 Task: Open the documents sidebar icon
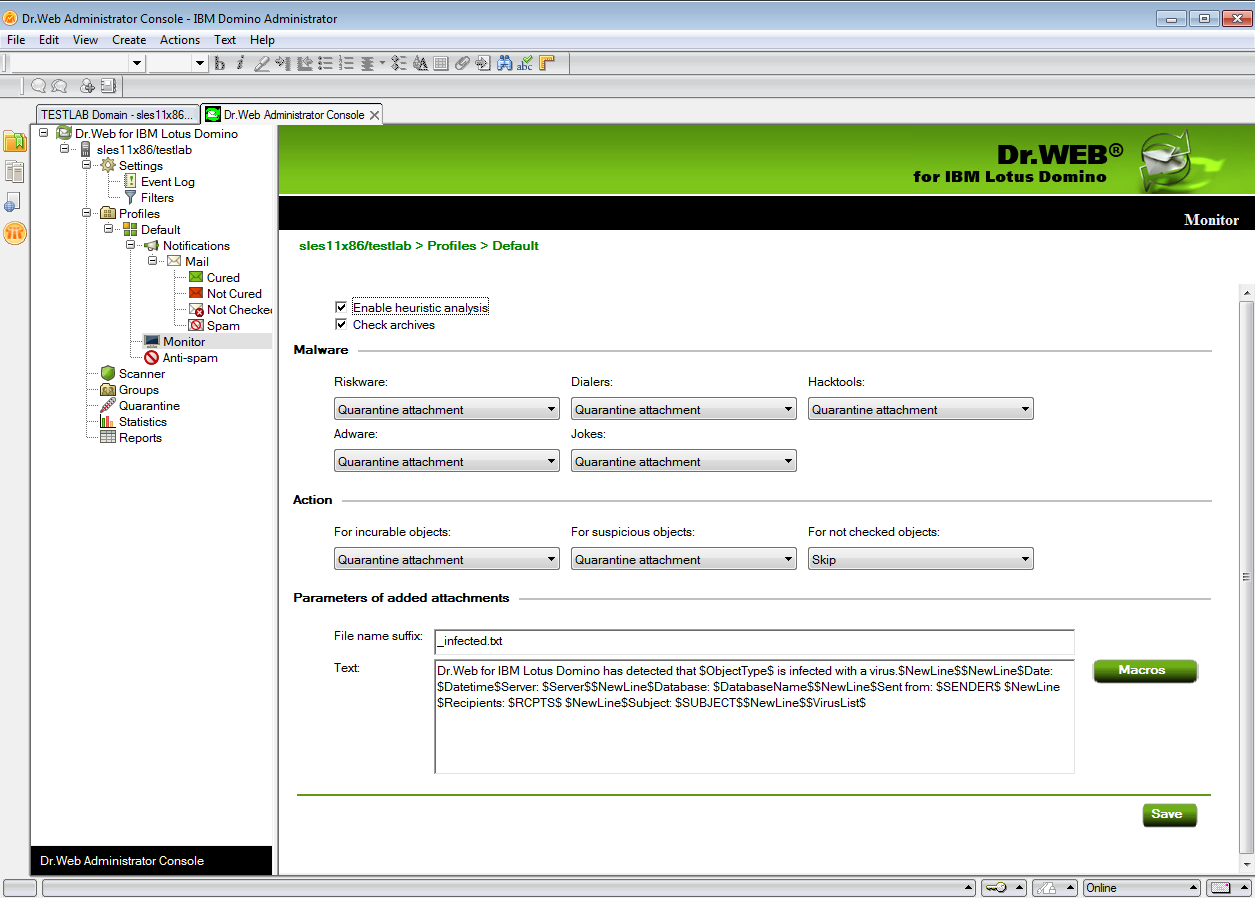(x=15, y=171)
